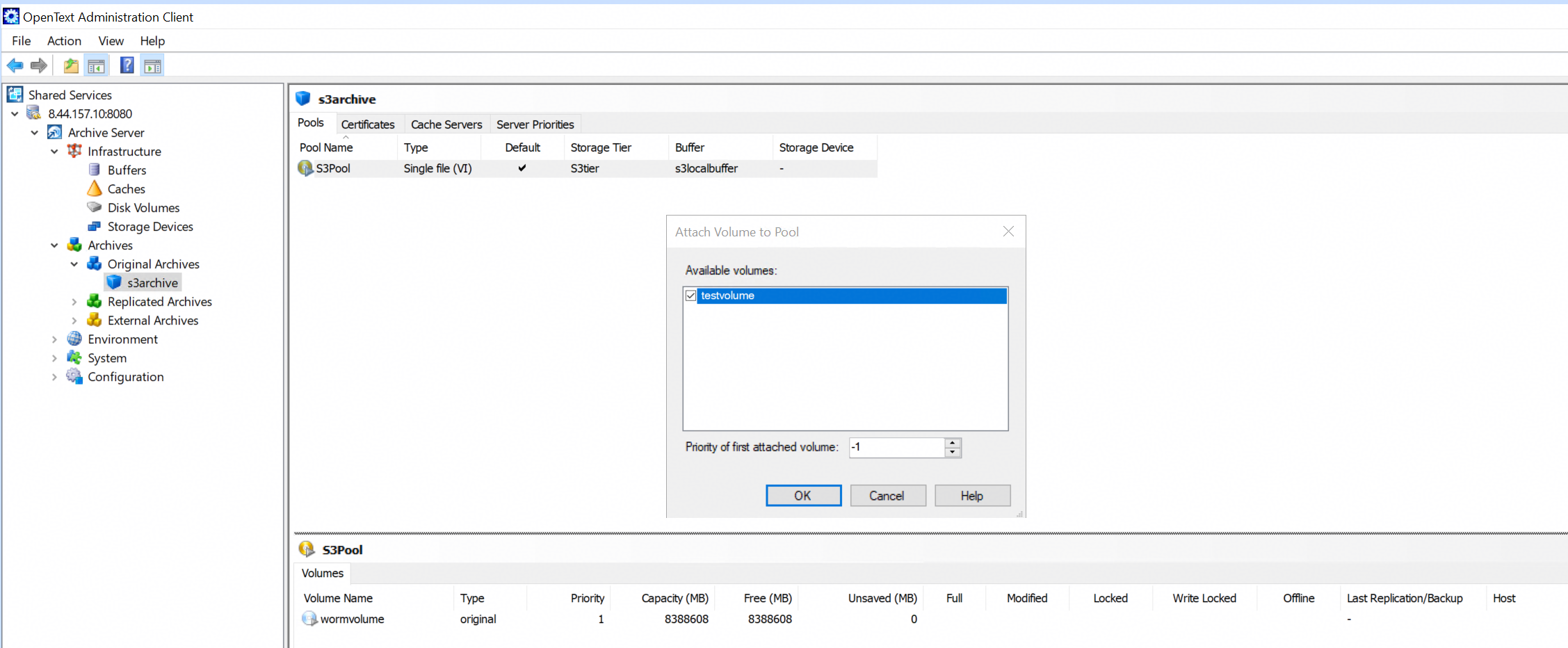
Task: Click the Replicated Archives green icon
Action: (x=94, y=301)
